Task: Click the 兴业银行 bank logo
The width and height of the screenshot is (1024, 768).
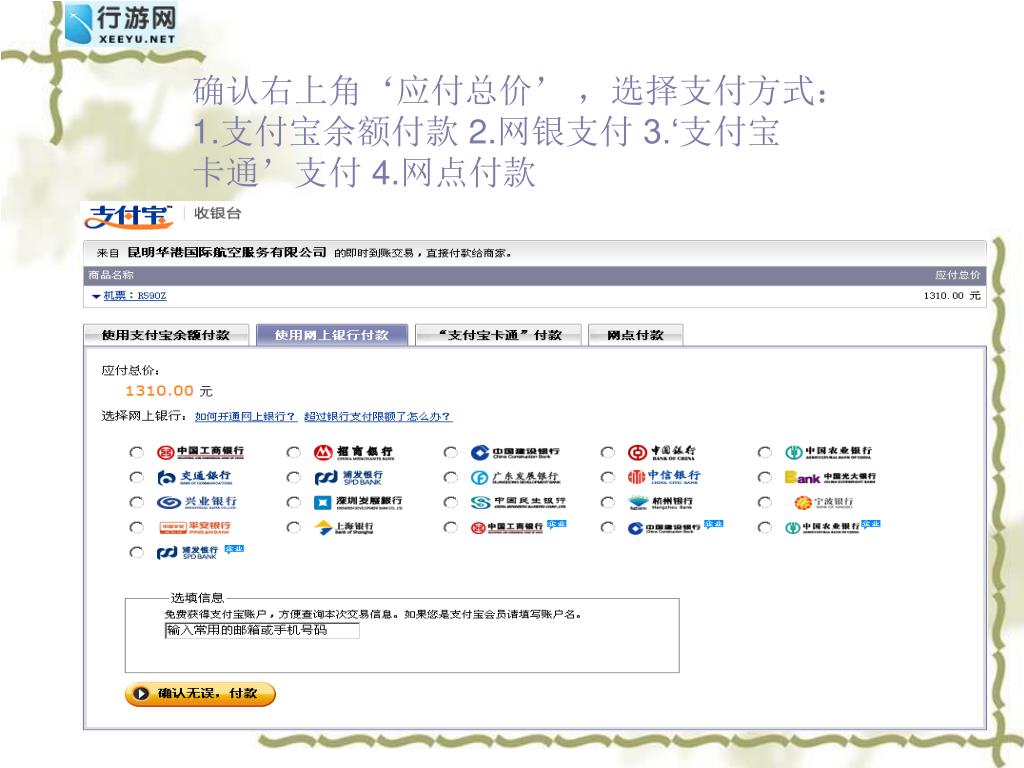Action: 197,502
